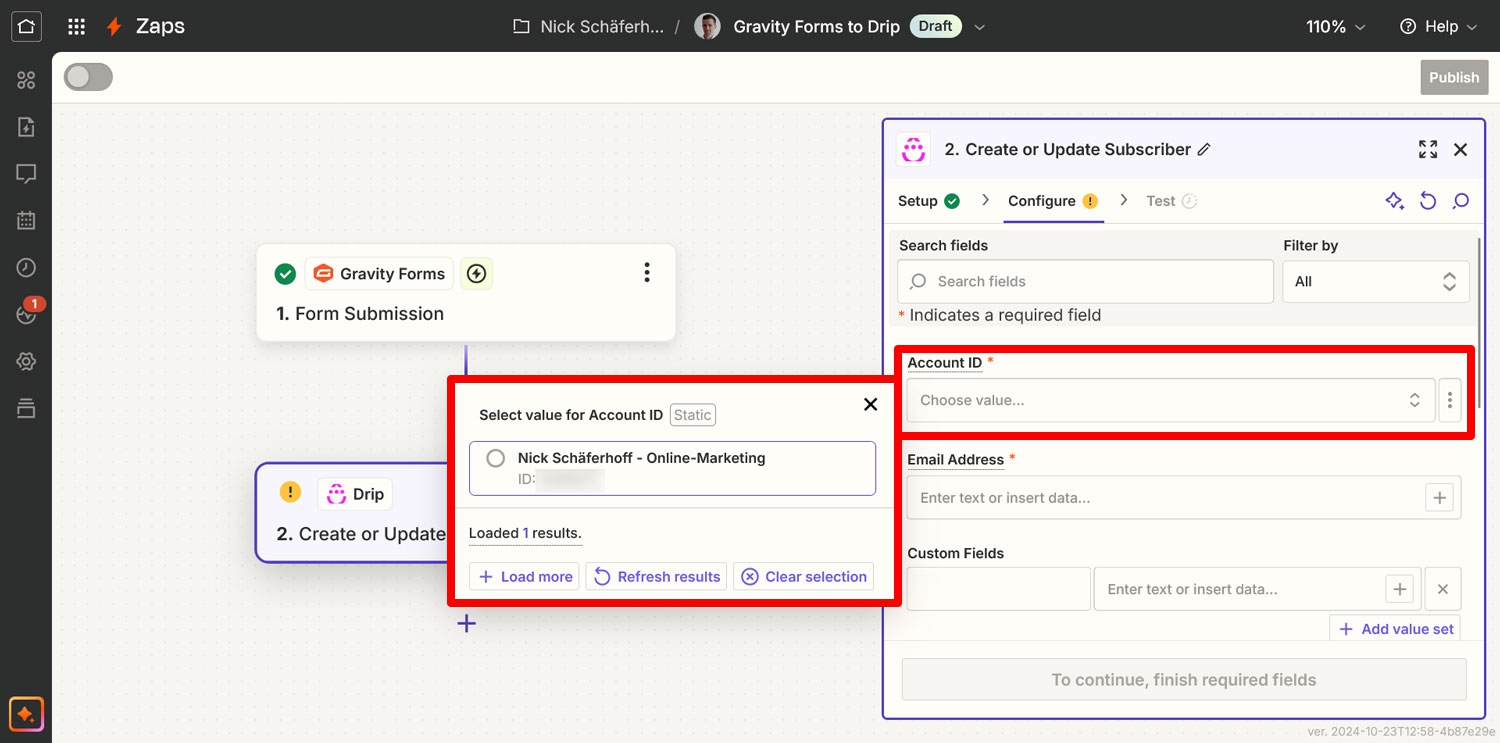Close the Select value for Account ID popup

click(870, 404)
